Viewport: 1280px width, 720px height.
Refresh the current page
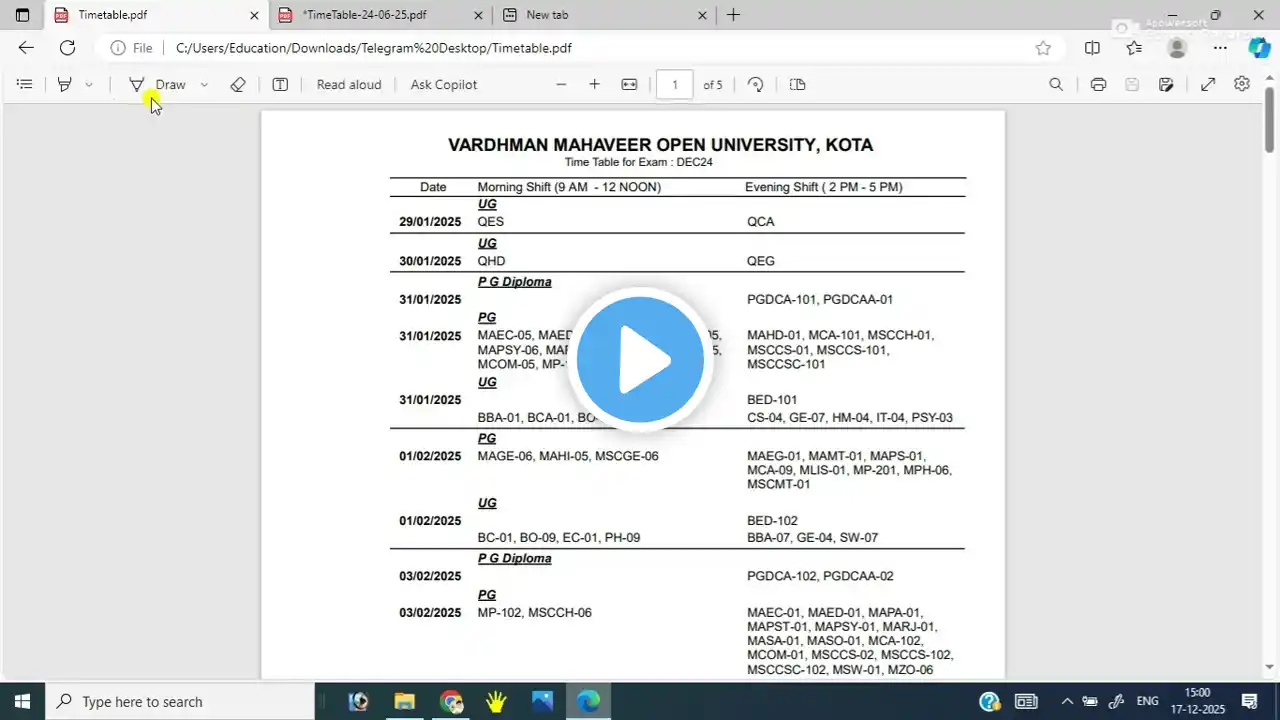67,48
